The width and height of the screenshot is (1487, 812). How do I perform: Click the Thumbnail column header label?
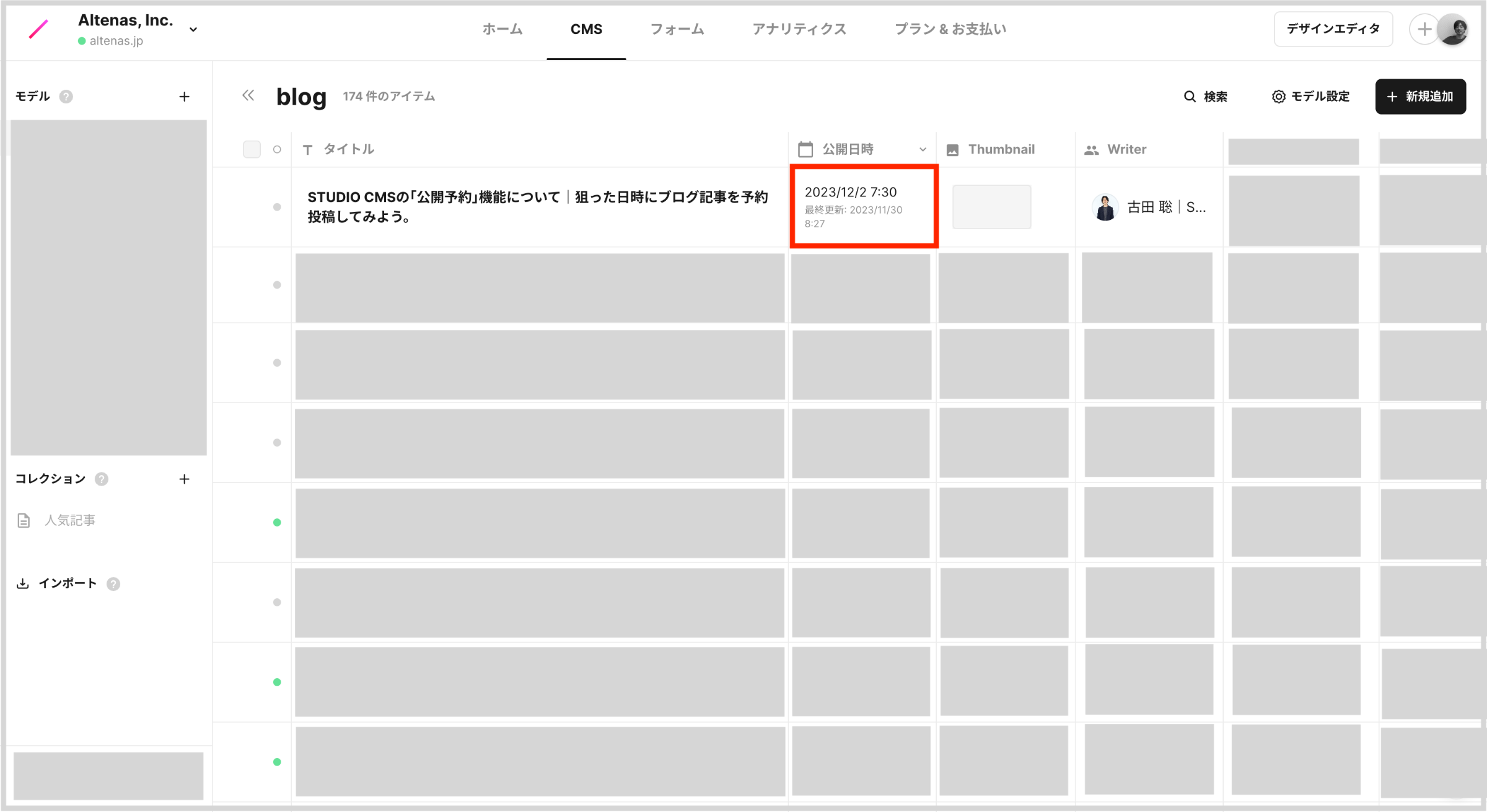[1001, 149]
